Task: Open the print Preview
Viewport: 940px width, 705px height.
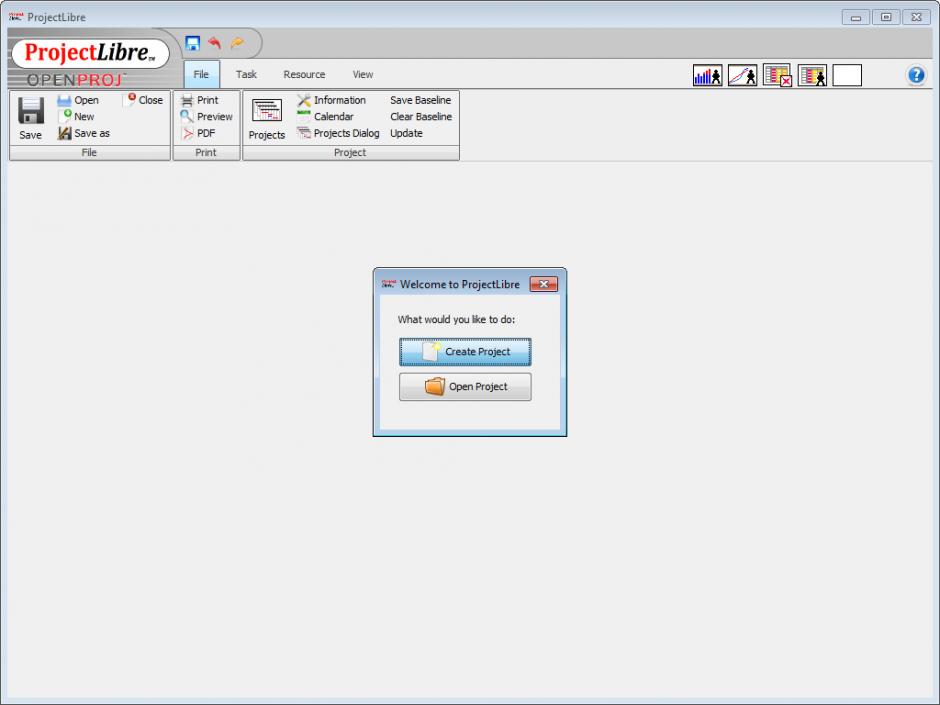Action: click(207, 116)
